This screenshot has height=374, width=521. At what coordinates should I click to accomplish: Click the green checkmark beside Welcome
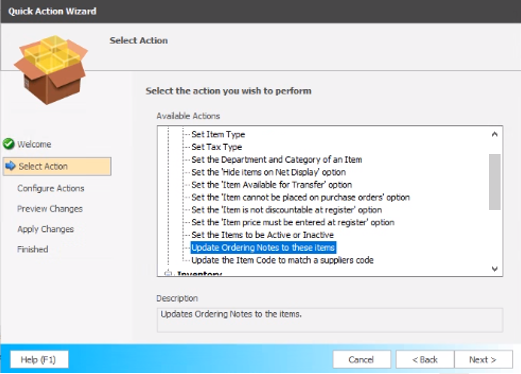coord(9,144)
